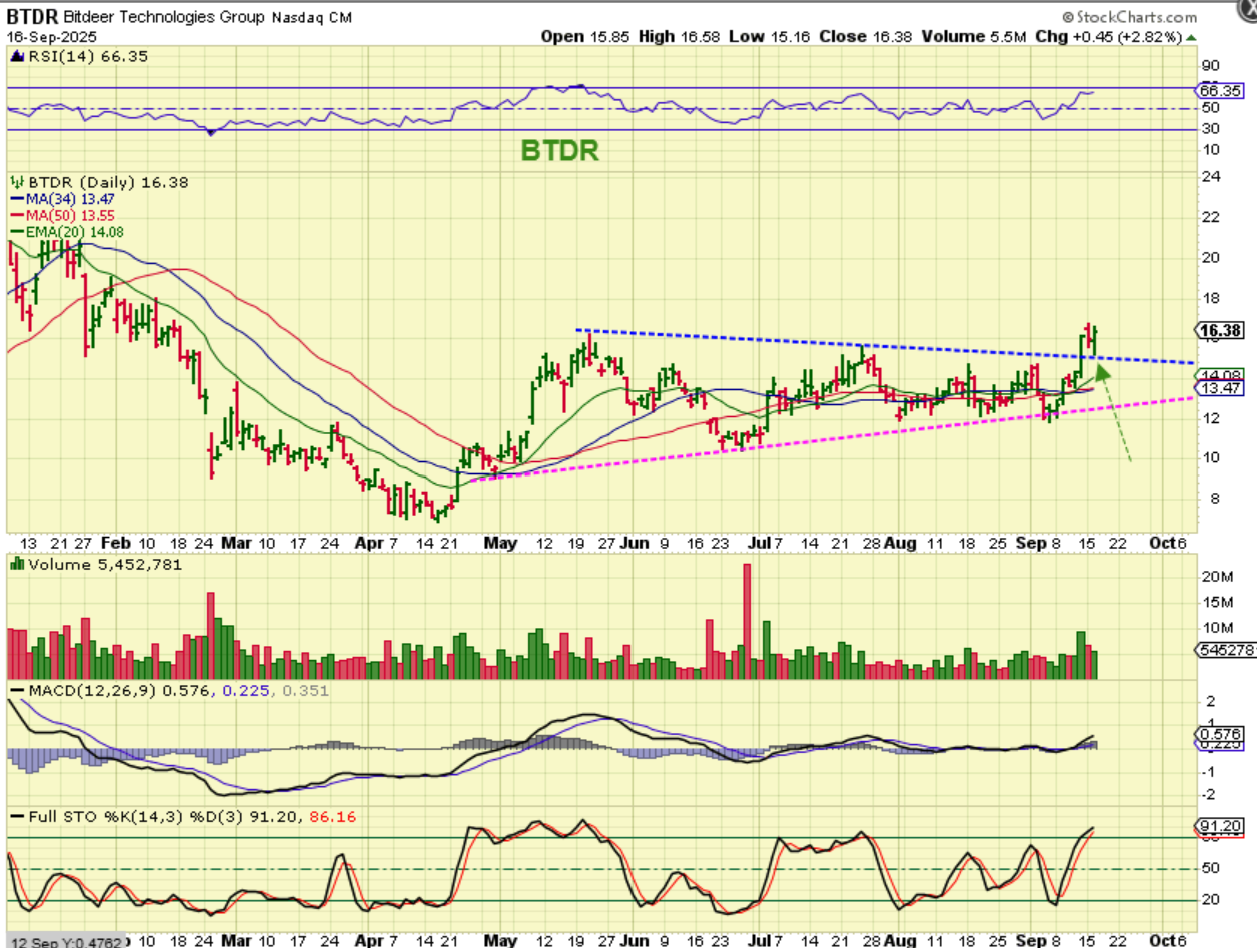Click the Low 15.16 value
The width and height of the screenshot is (1257, 948).
[768, 36]
